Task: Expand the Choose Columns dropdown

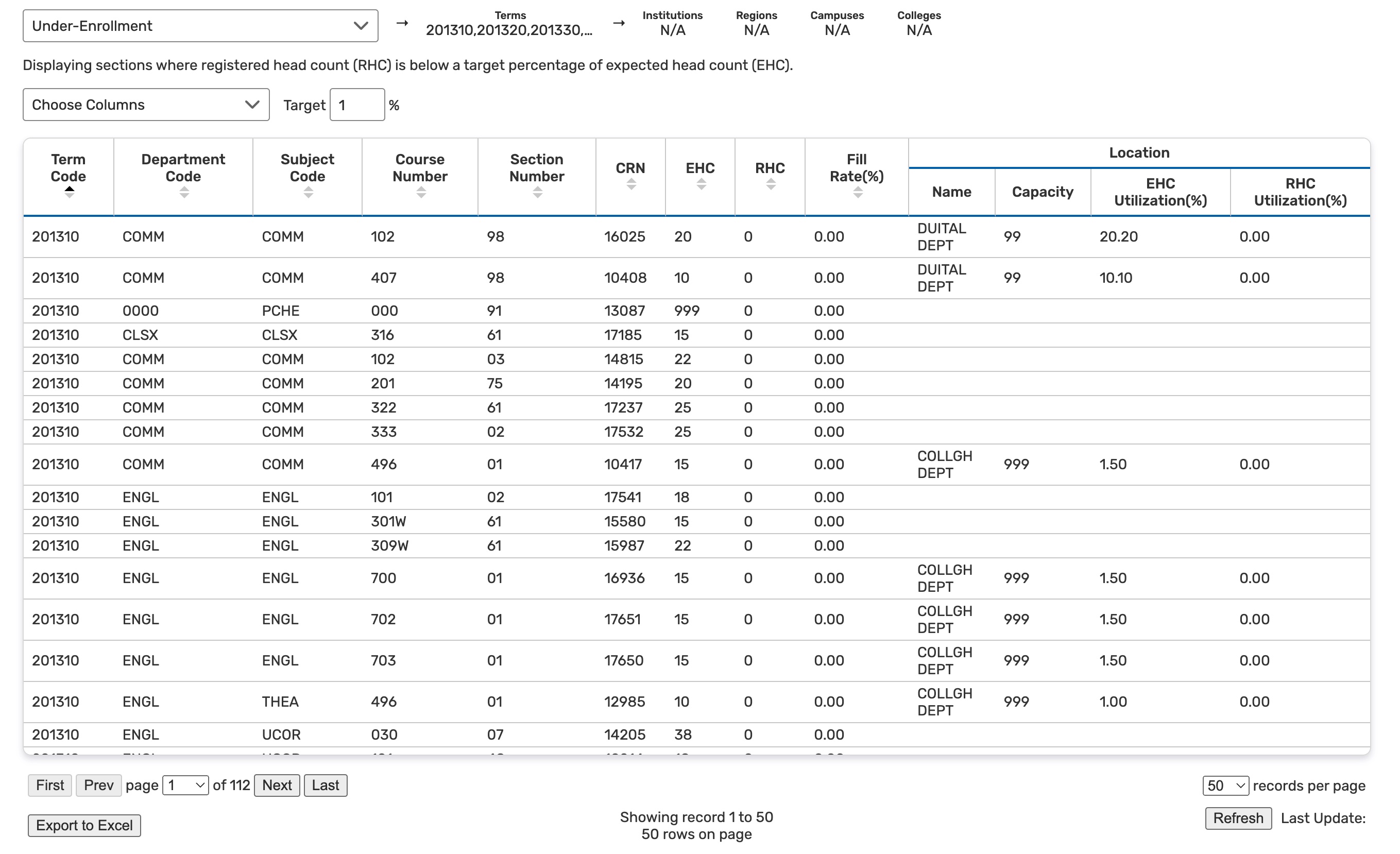Action: (146, 105)
